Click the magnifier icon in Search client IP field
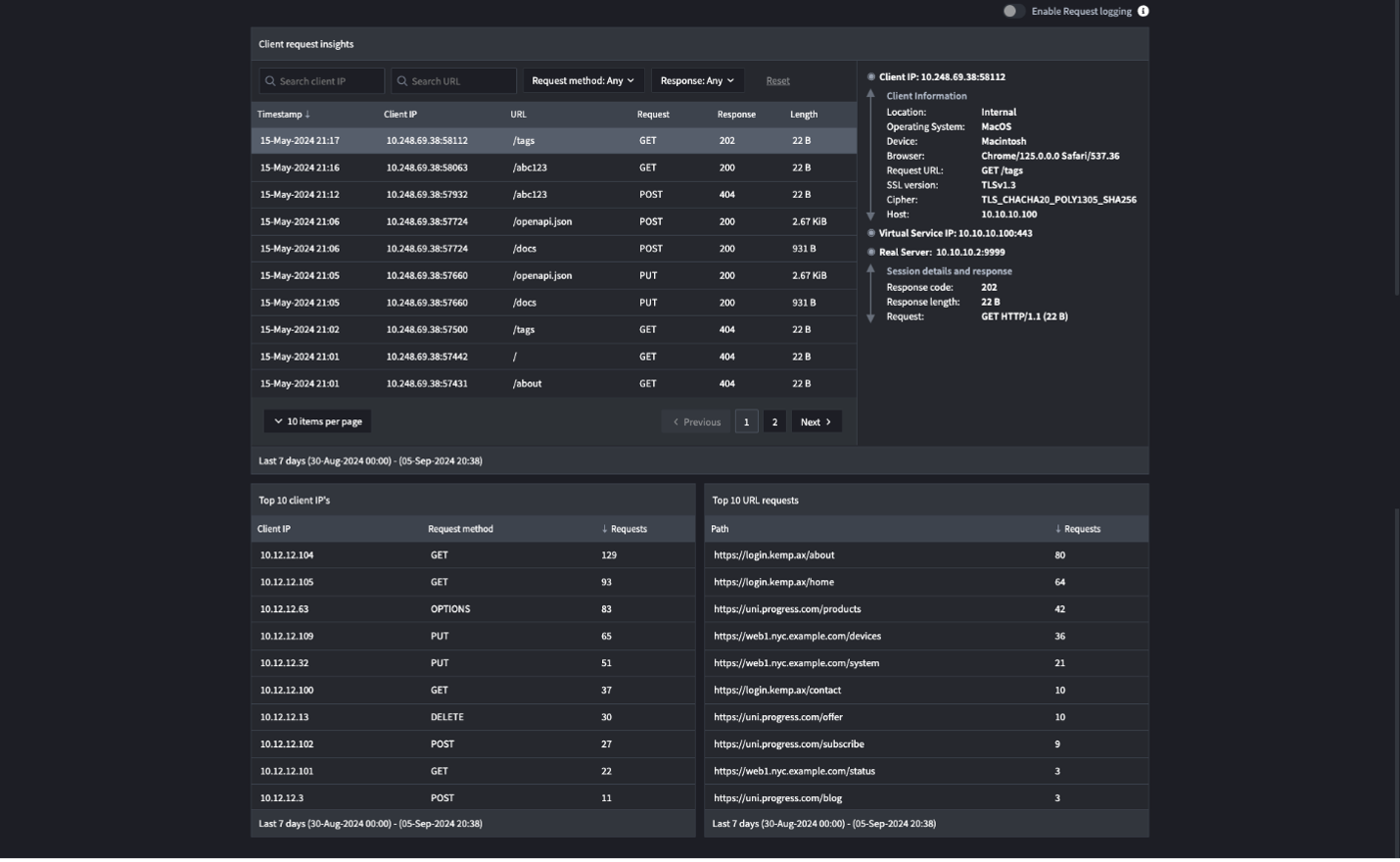The image size is (1400, 862). [x=270, y=80]
